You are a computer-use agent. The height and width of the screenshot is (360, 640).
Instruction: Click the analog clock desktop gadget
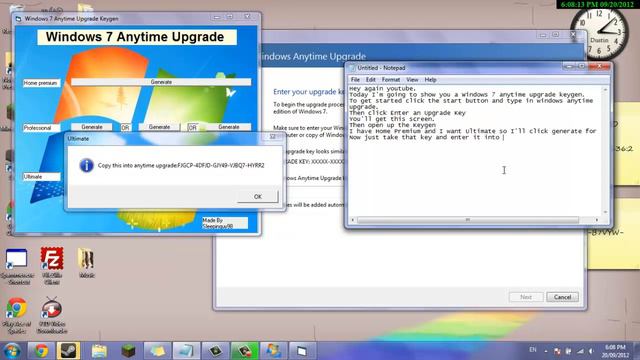coord(599,33)
